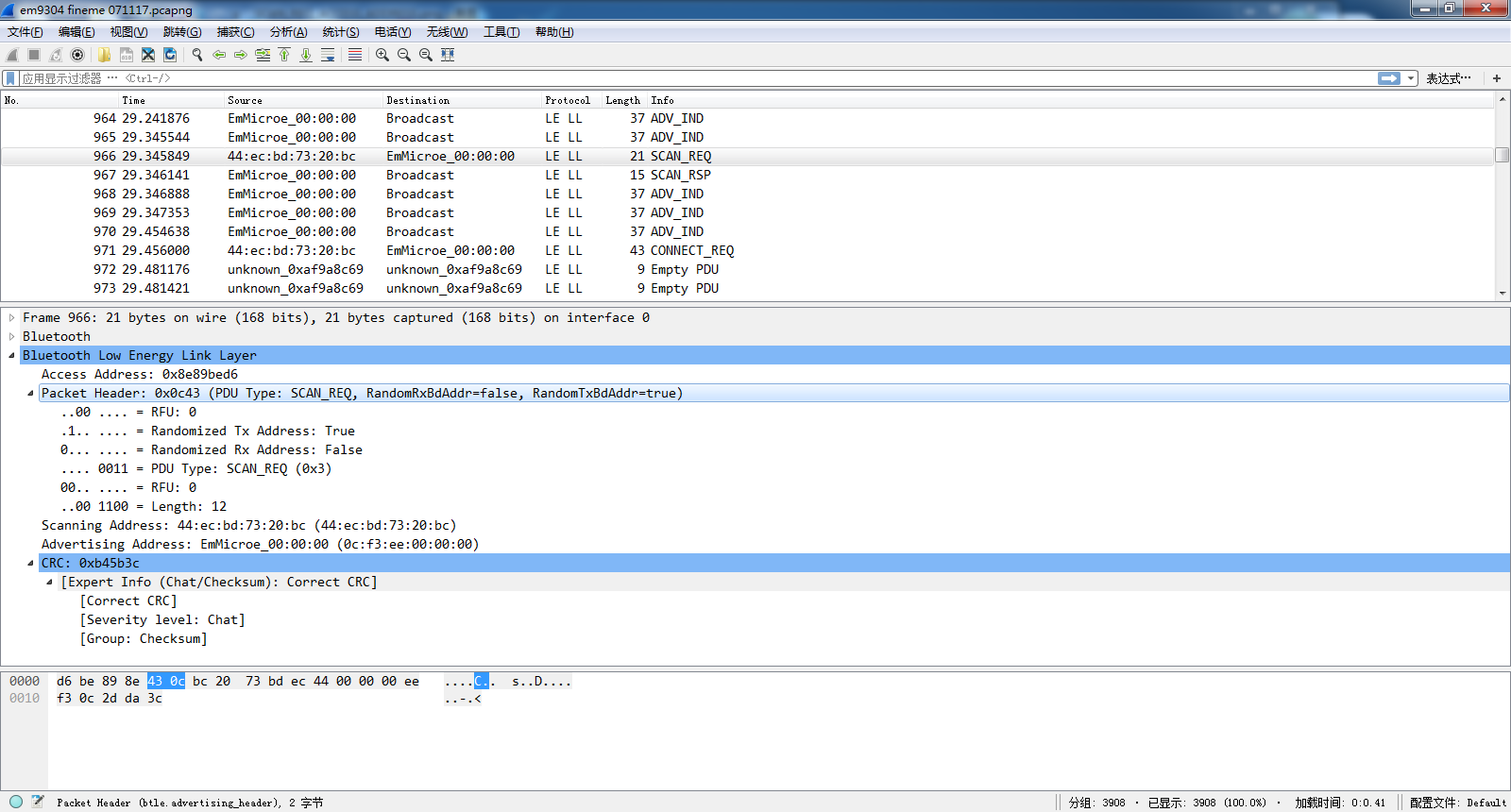Click in the display filter input field
This screenshot has height=812, width=1511.
pyautogui.click(x=699, y=78)
